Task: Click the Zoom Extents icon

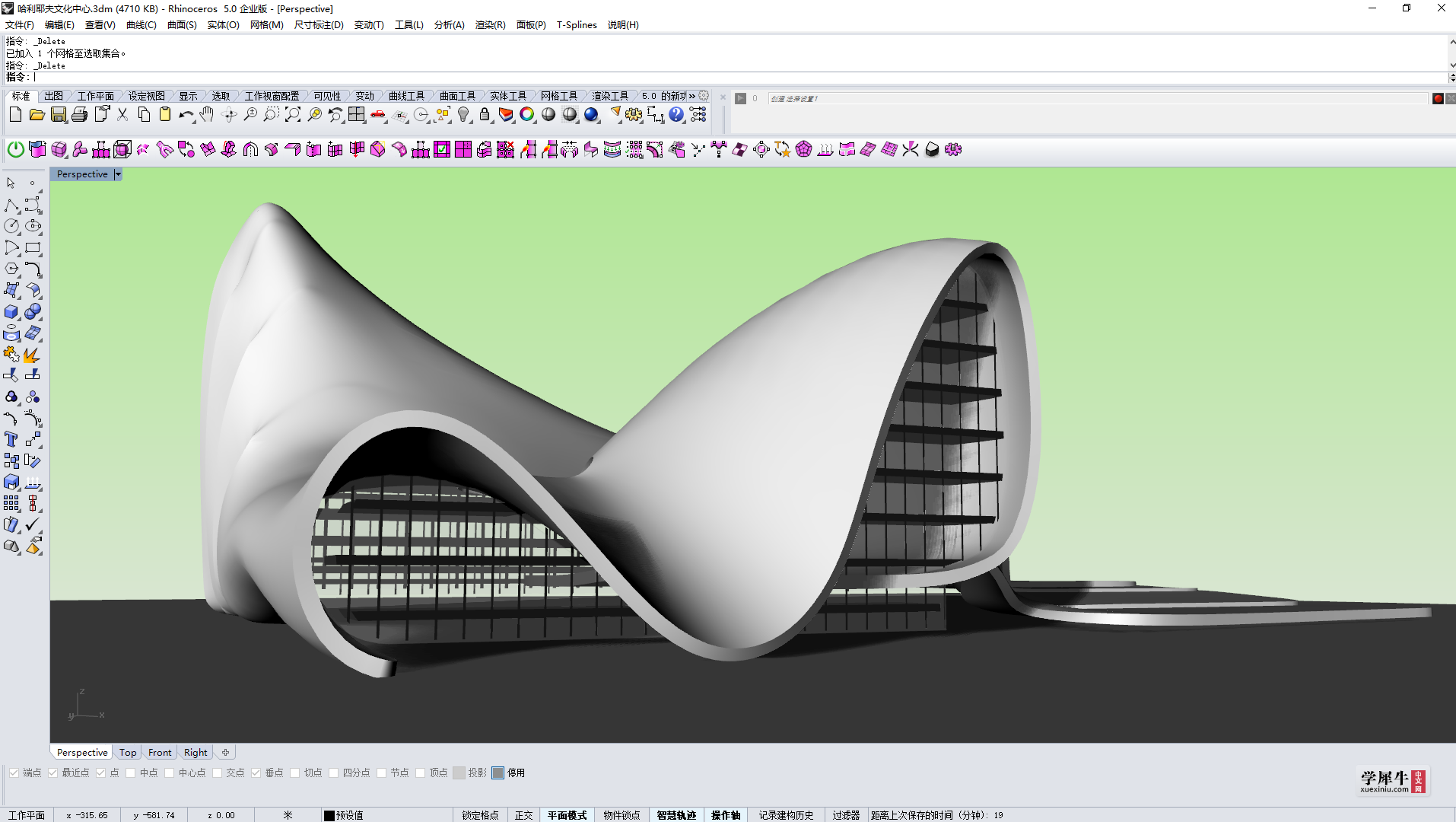Action: click(293, 115)
